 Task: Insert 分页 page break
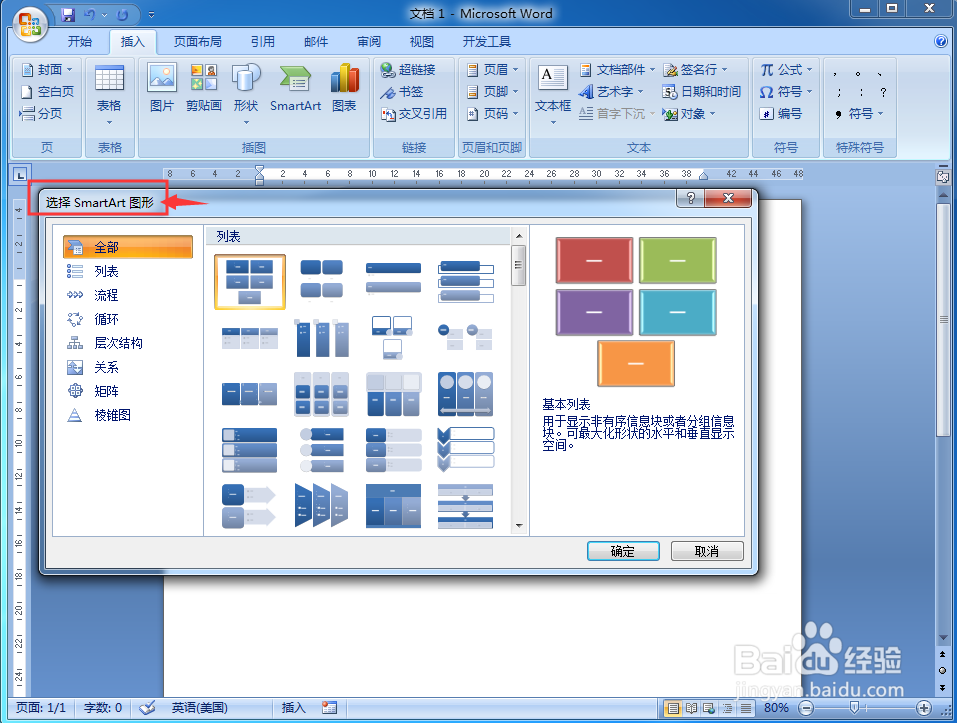(x=42, y=114)
